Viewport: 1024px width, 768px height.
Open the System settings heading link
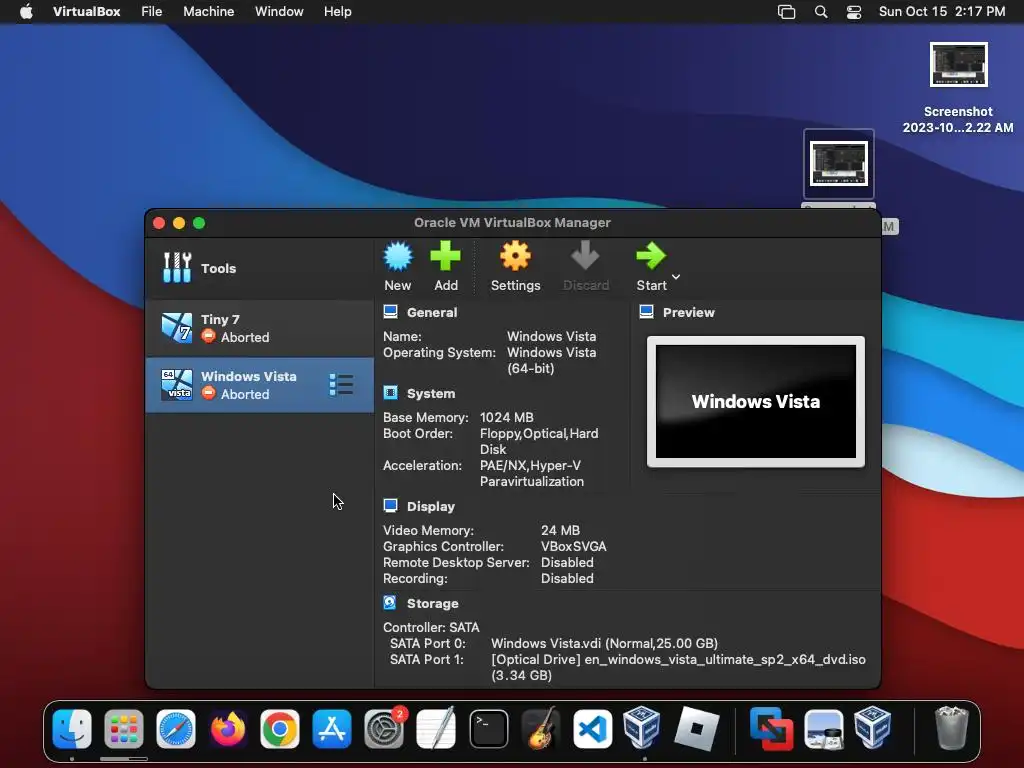[431, 393]
